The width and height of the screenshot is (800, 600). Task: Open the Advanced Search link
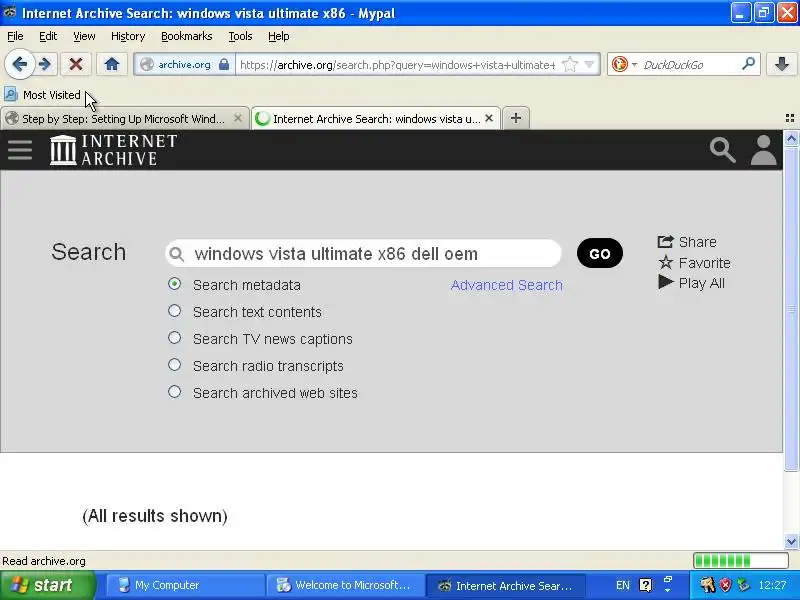[506, 285]
